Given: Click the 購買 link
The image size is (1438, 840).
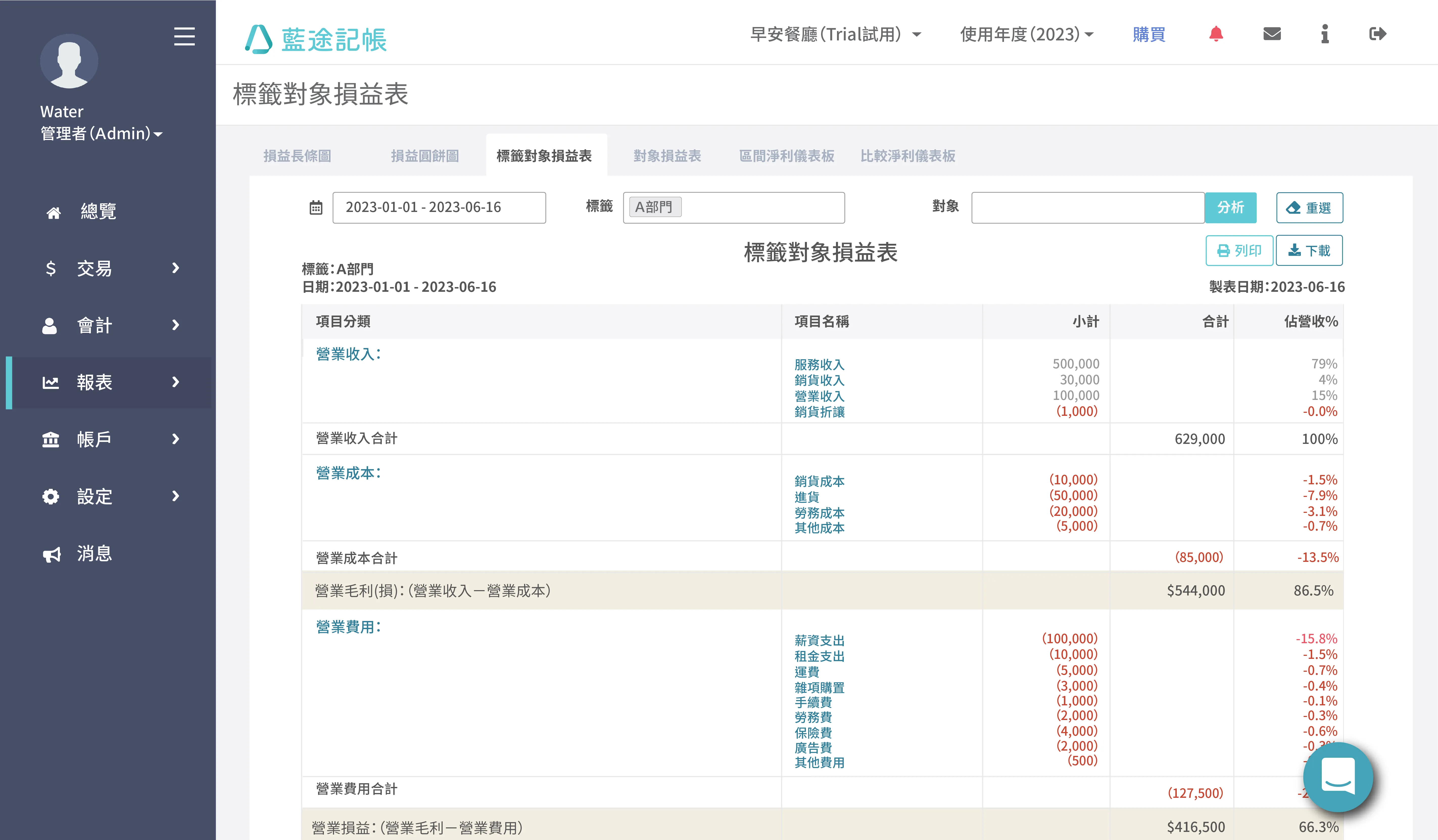Looking at the screenshot, I should point(1149,34).
